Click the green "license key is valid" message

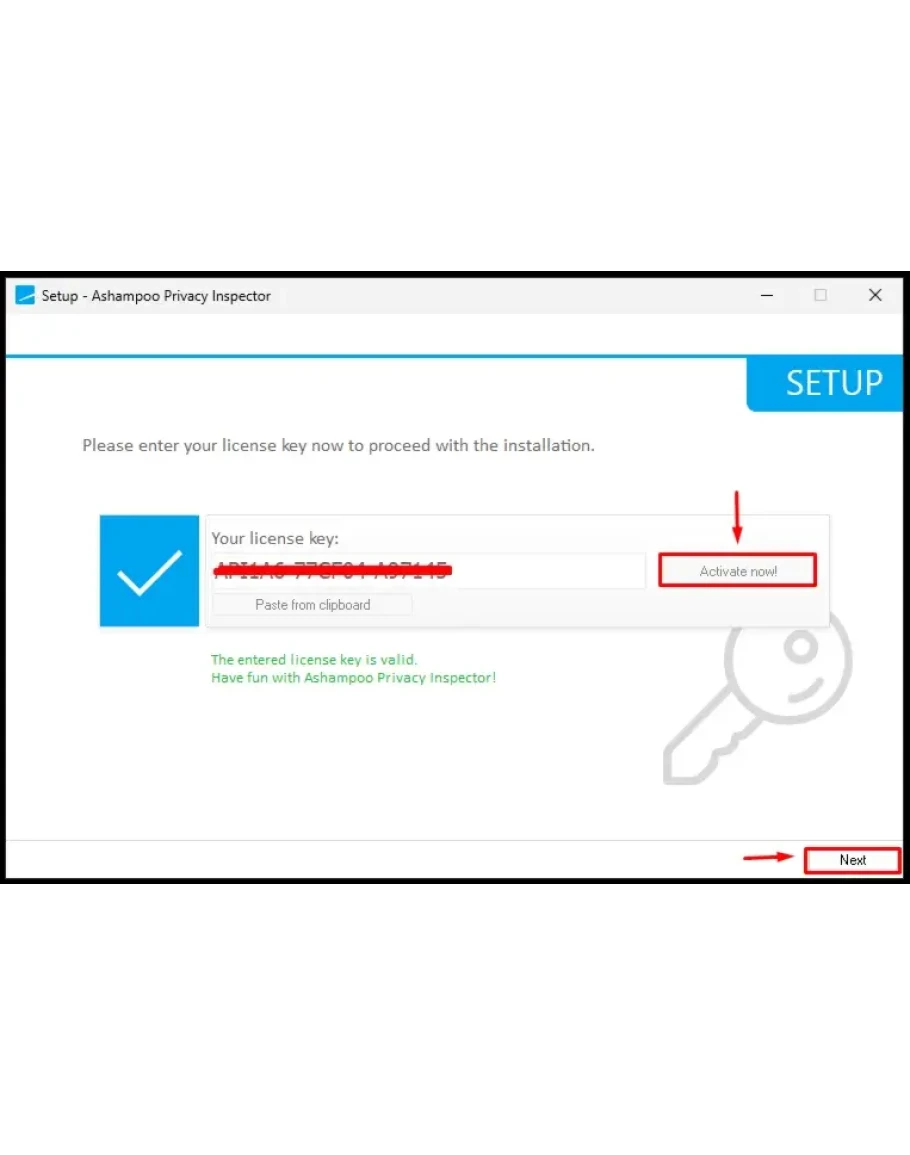314,660
